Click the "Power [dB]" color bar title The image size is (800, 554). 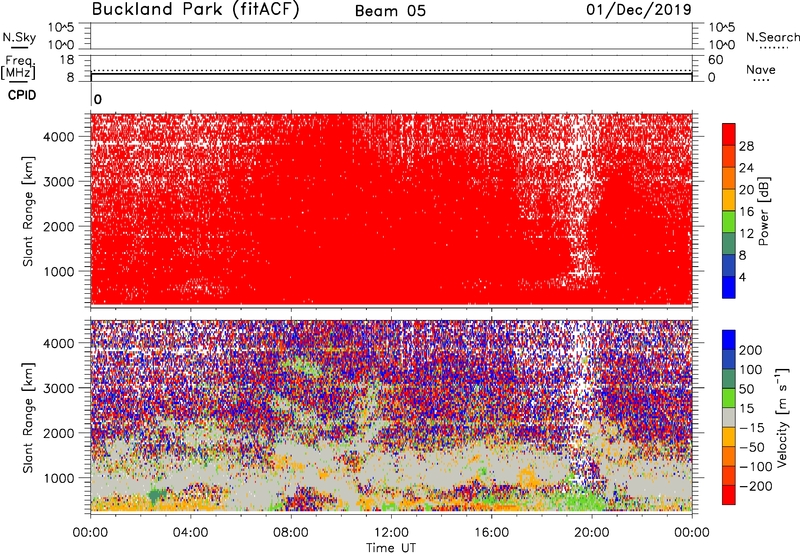tap(763, 211)
